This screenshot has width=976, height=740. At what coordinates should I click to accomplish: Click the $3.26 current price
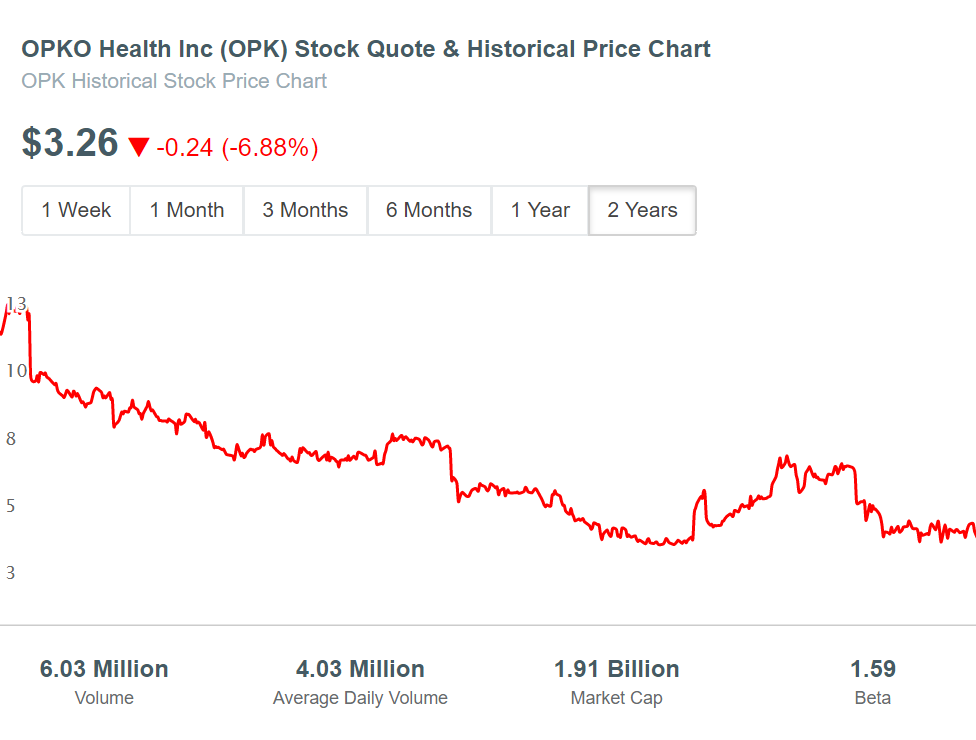[x=70, y=143]
